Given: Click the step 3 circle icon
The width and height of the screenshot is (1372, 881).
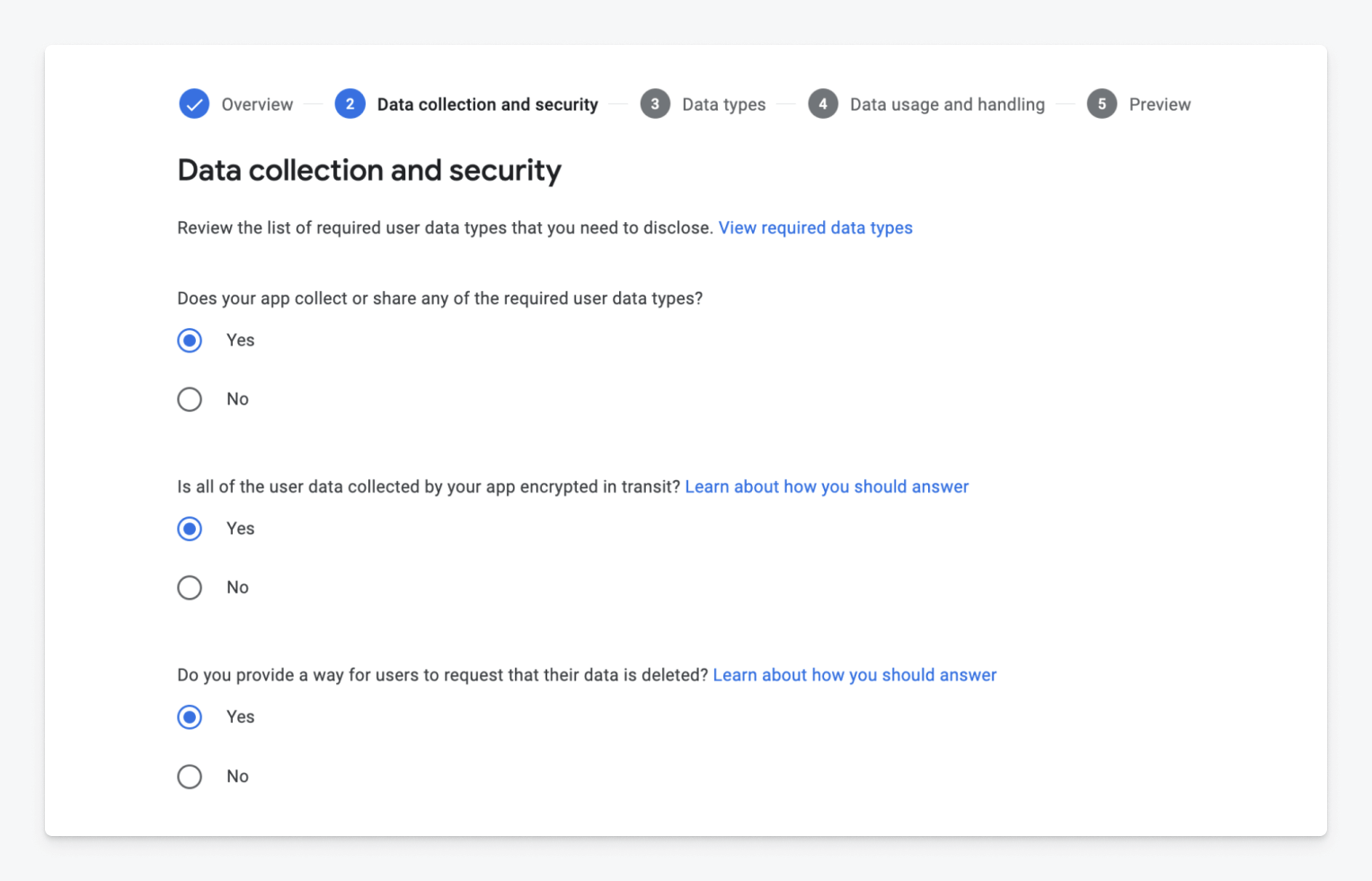Looking at the screenshot, I should (x=655, y=103).
